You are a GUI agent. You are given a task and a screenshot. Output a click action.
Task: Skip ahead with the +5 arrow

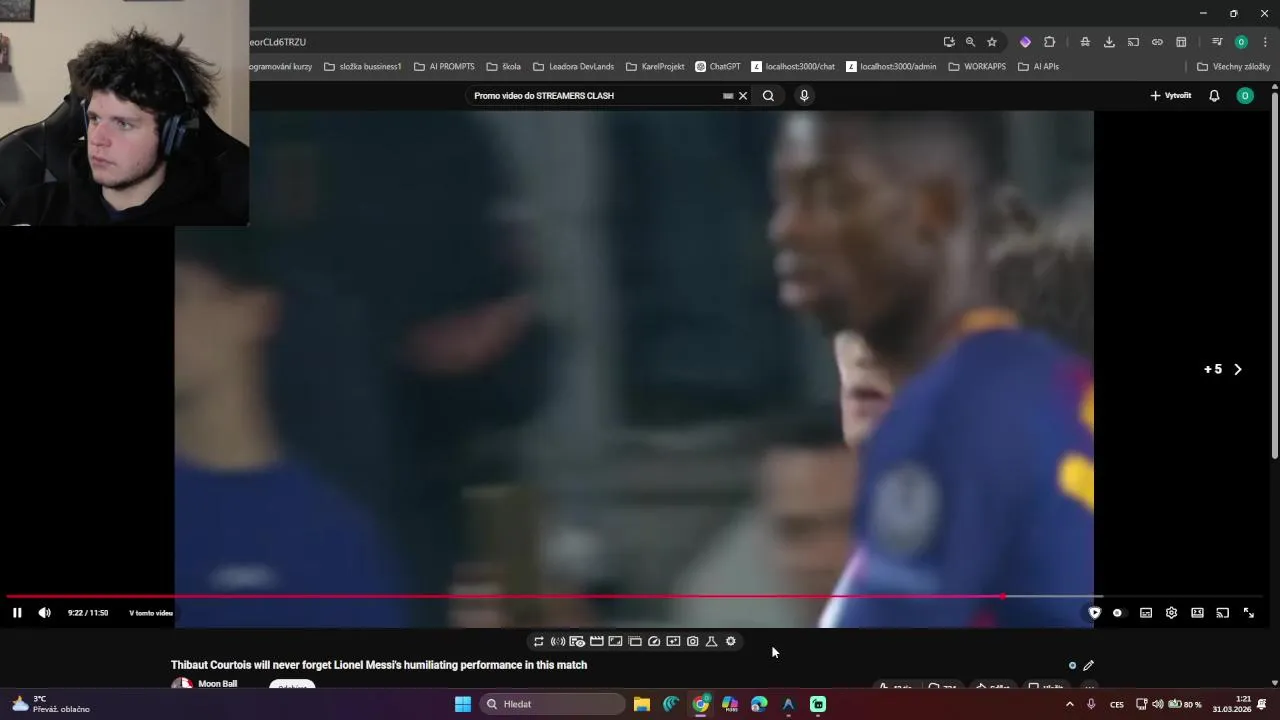[x=1237, y=369]
